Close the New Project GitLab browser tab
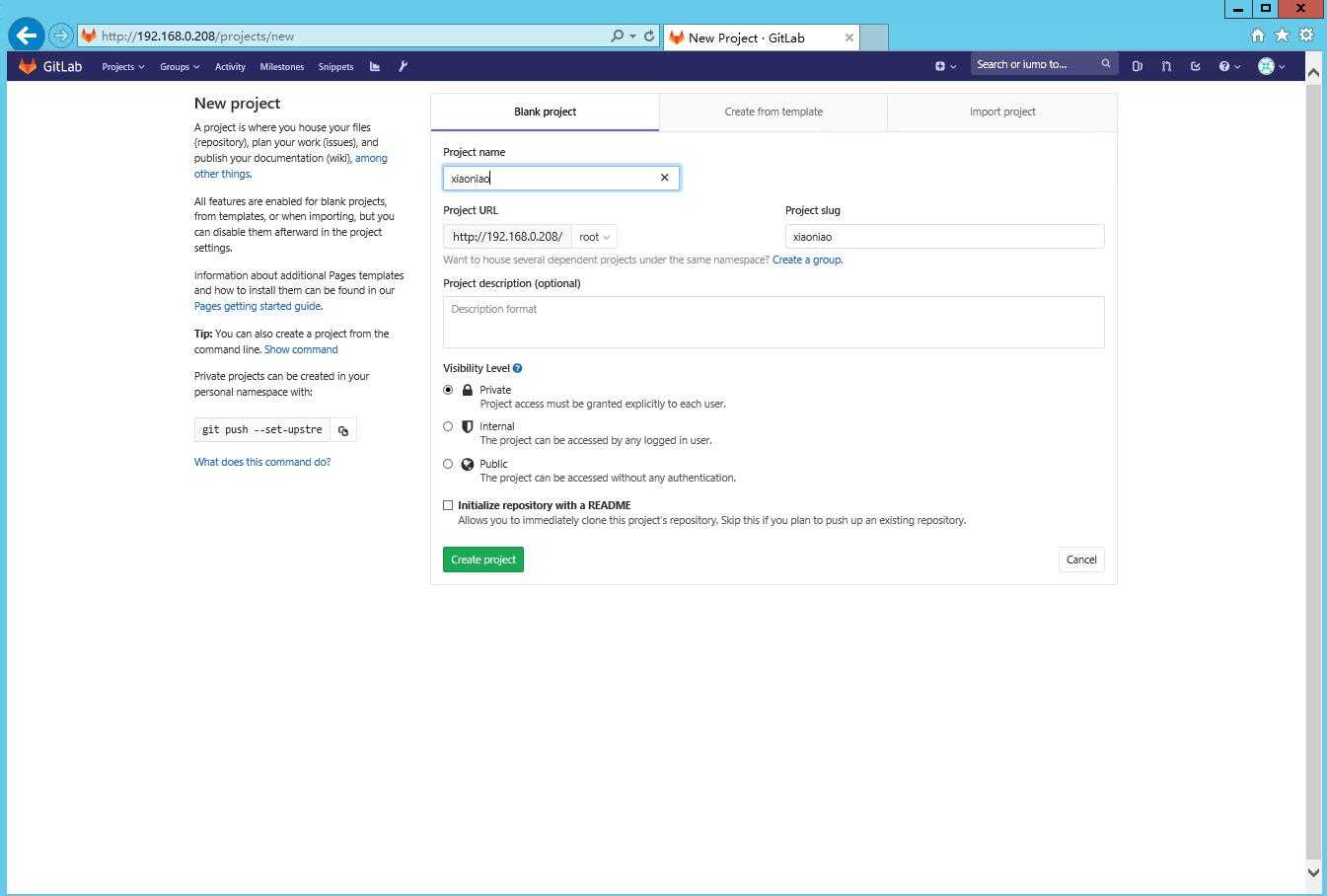 click(x=848, y=37)
